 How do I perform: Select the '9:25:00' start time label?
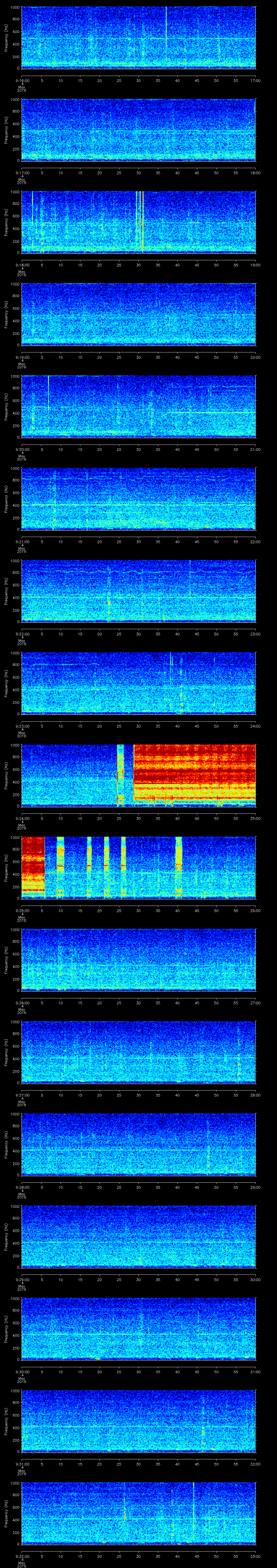22,910
